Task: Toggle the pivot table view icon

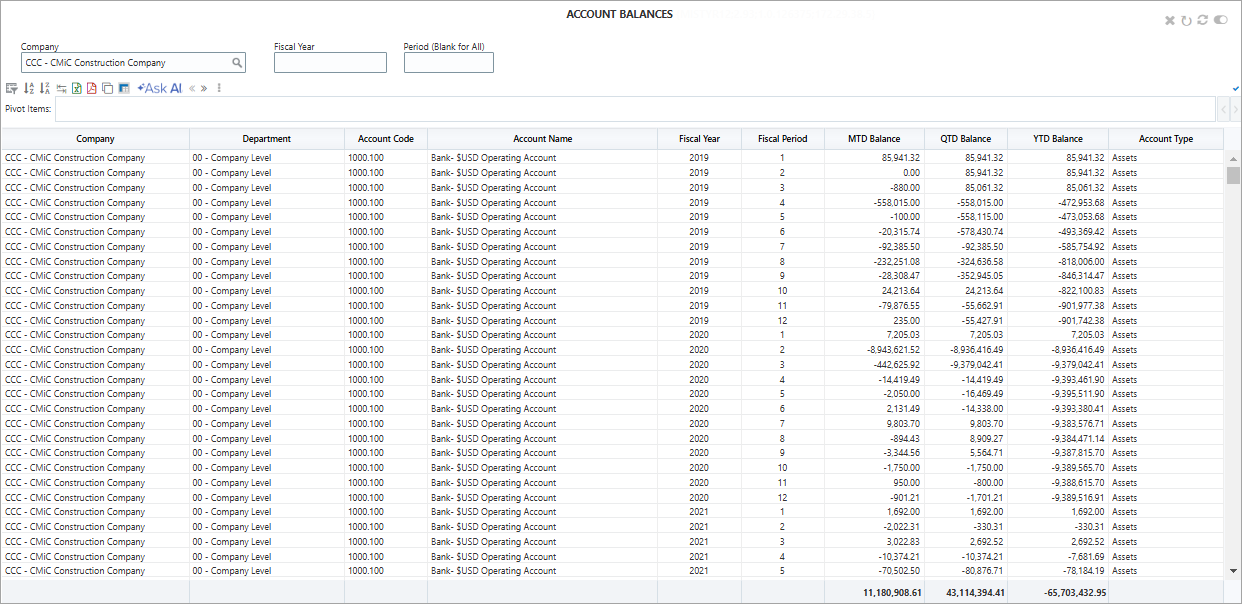Action: pyautogui.click(x=124, y=88)
